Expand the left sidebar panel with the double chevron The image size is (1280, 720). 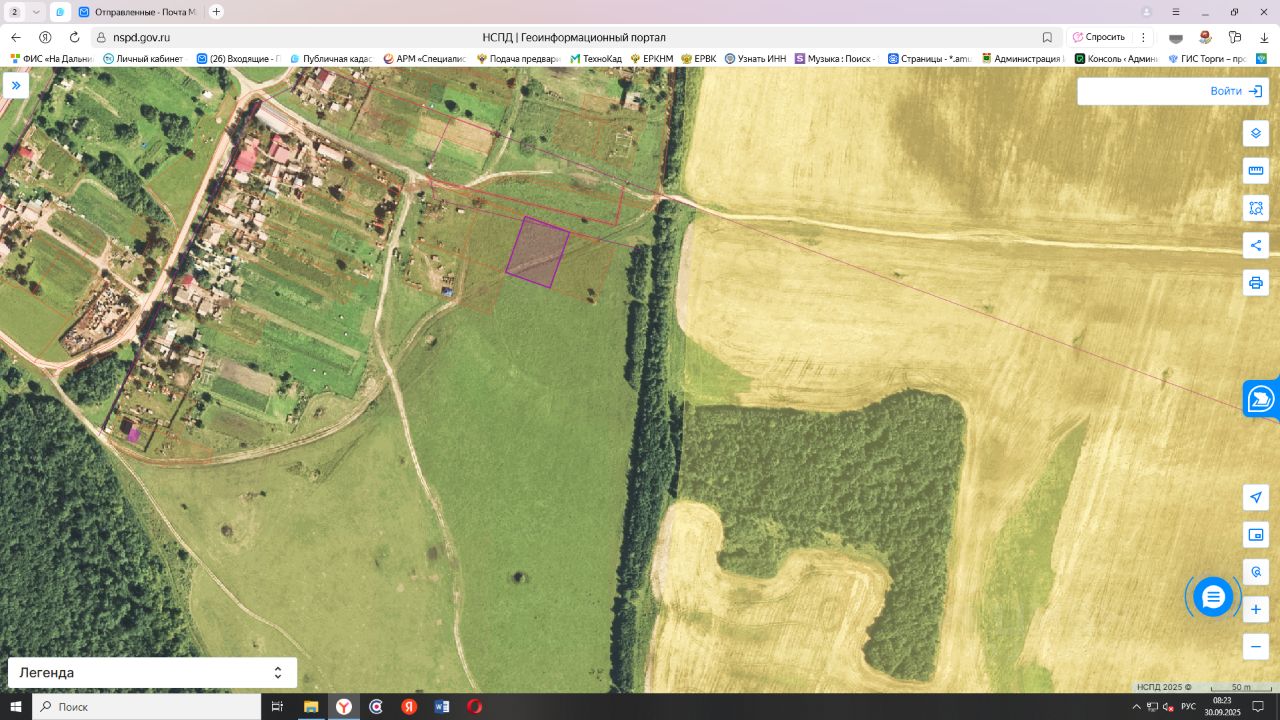(16, 85)
